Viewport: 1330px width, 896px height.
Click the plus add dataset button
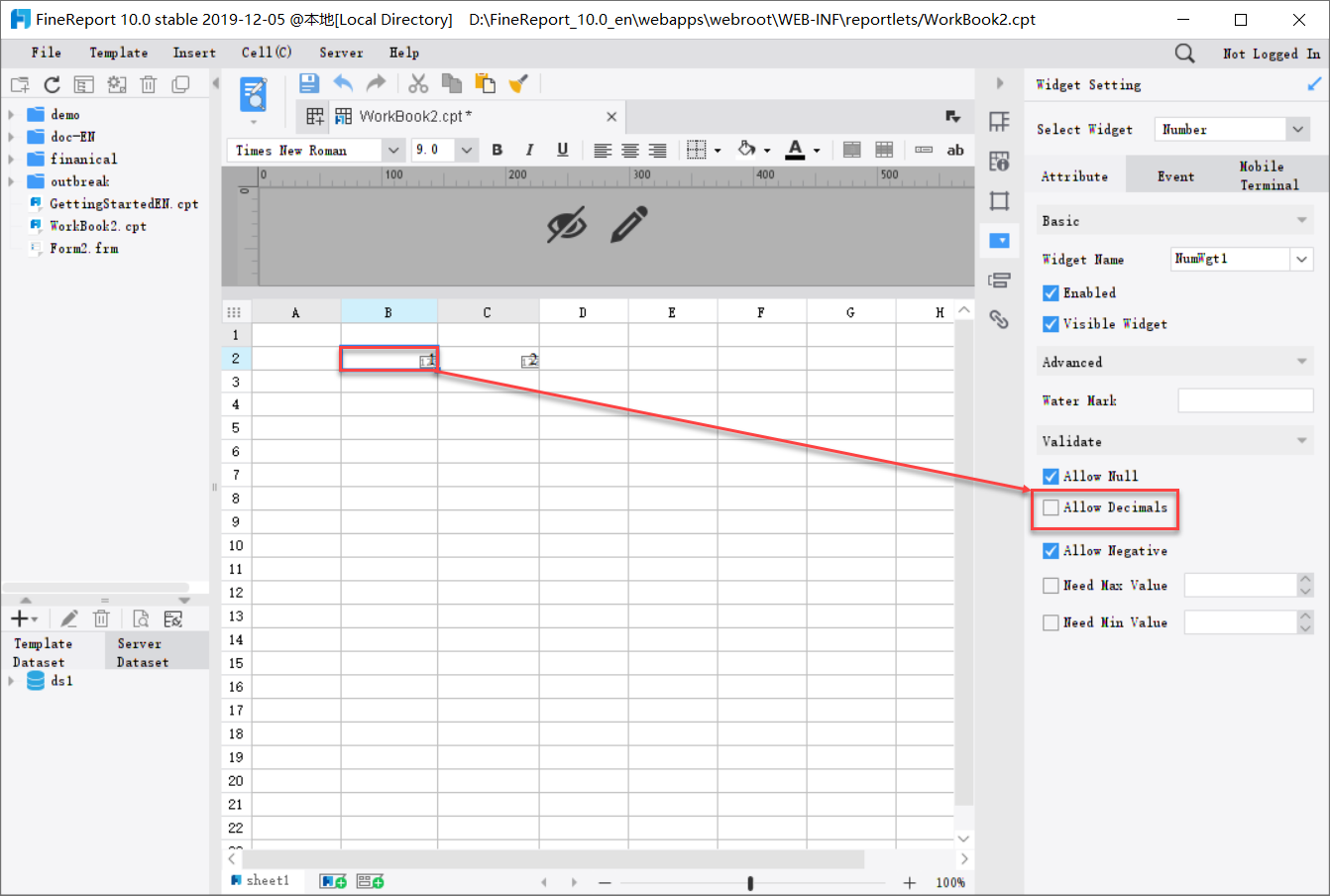[x=24, y=618]
